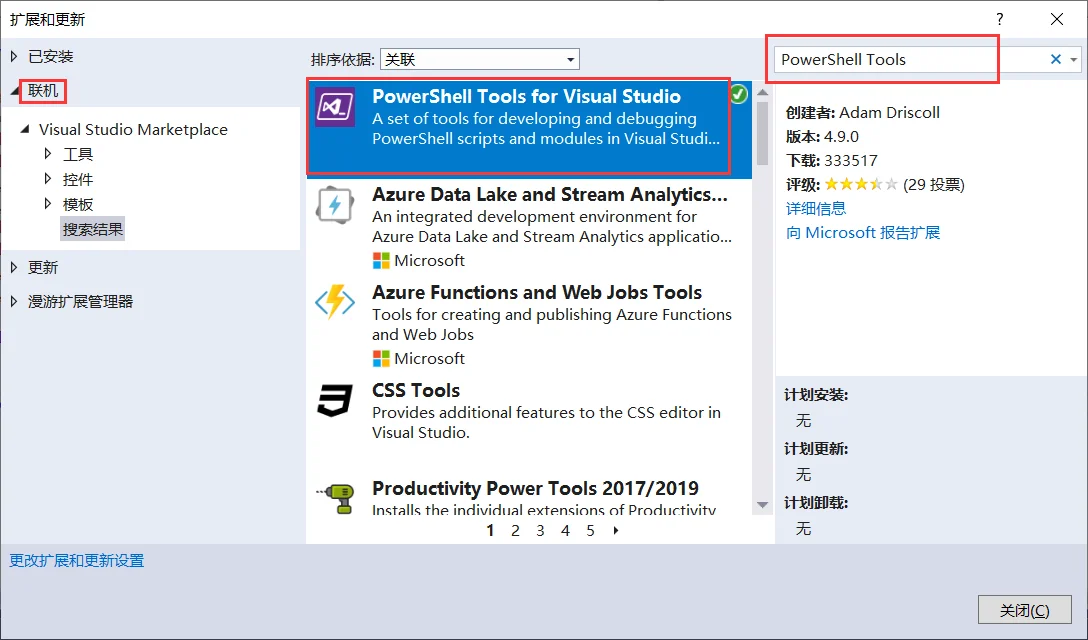Select Productivity Power Tools 2017/2019 title
This screenshot has width=1088, height=640.
[535, 488]
